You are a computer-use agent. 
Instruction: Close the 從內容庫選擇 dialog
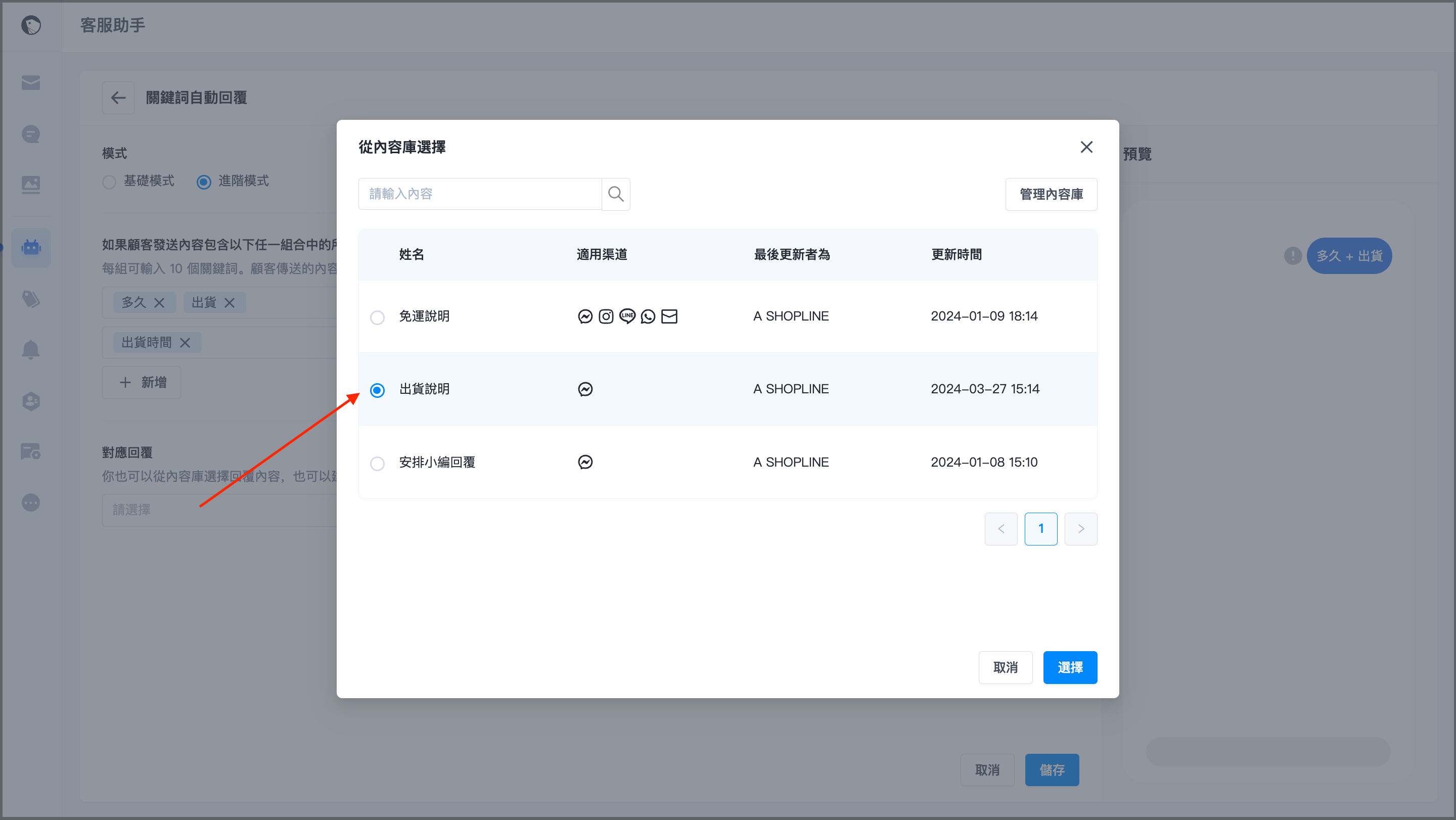(1086, 147)
